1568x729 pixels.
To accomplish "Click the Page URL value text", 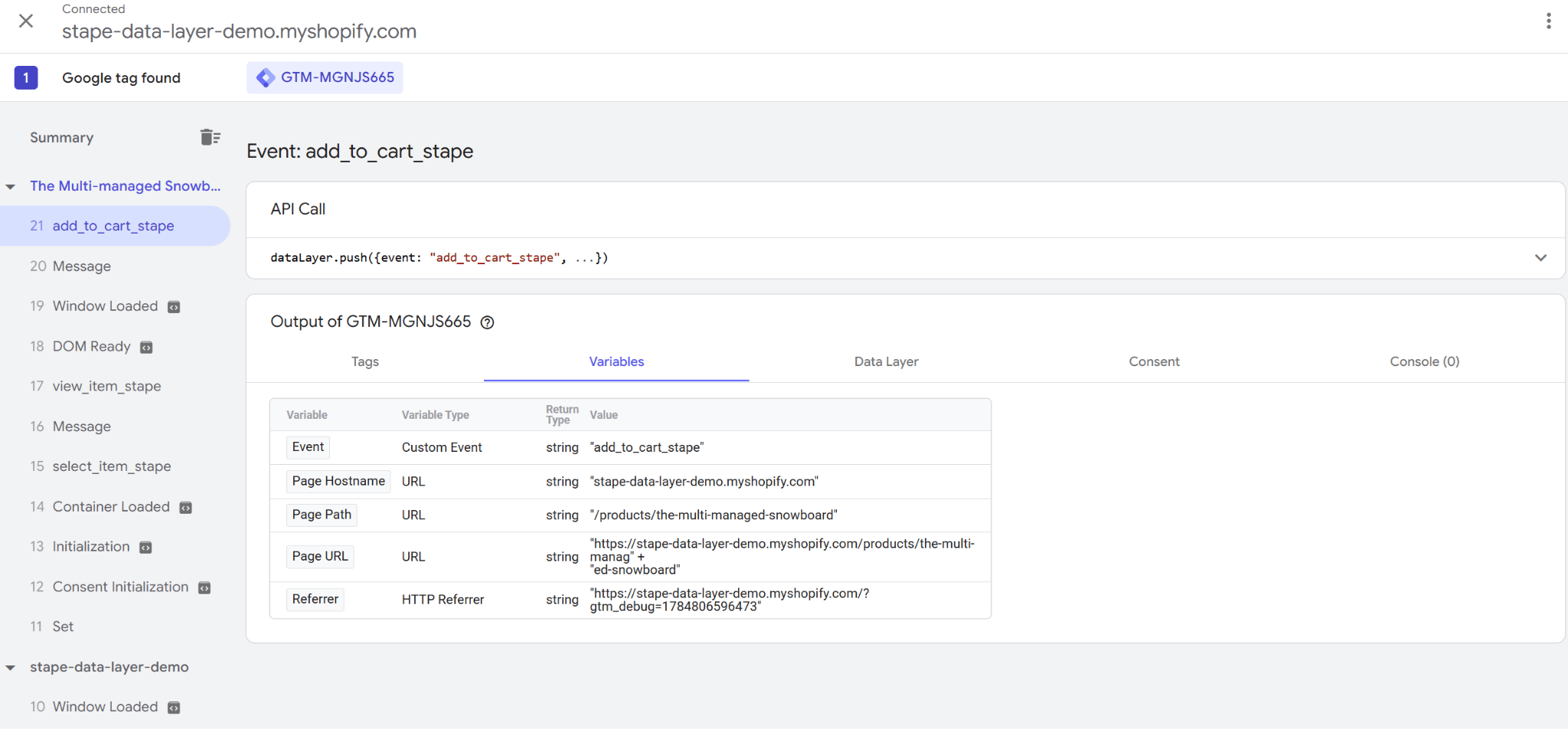I will pyautogui.click(x=782, y=557).
